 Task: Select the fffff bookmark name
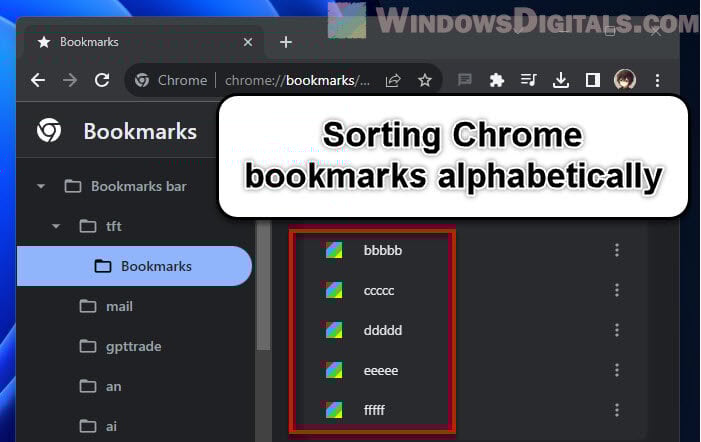(x=374, y=410)
